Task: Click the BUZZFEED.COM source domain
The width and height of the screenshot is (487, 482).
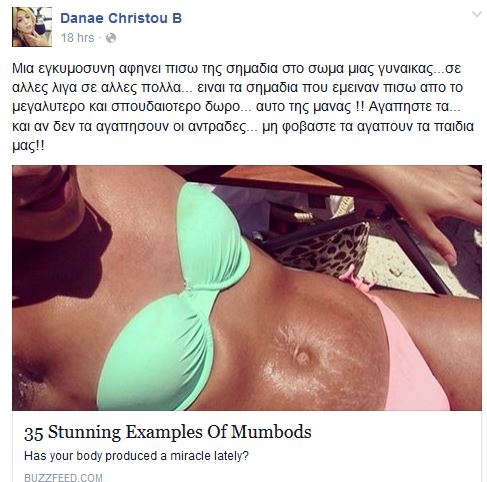Action: coord(63,477)
